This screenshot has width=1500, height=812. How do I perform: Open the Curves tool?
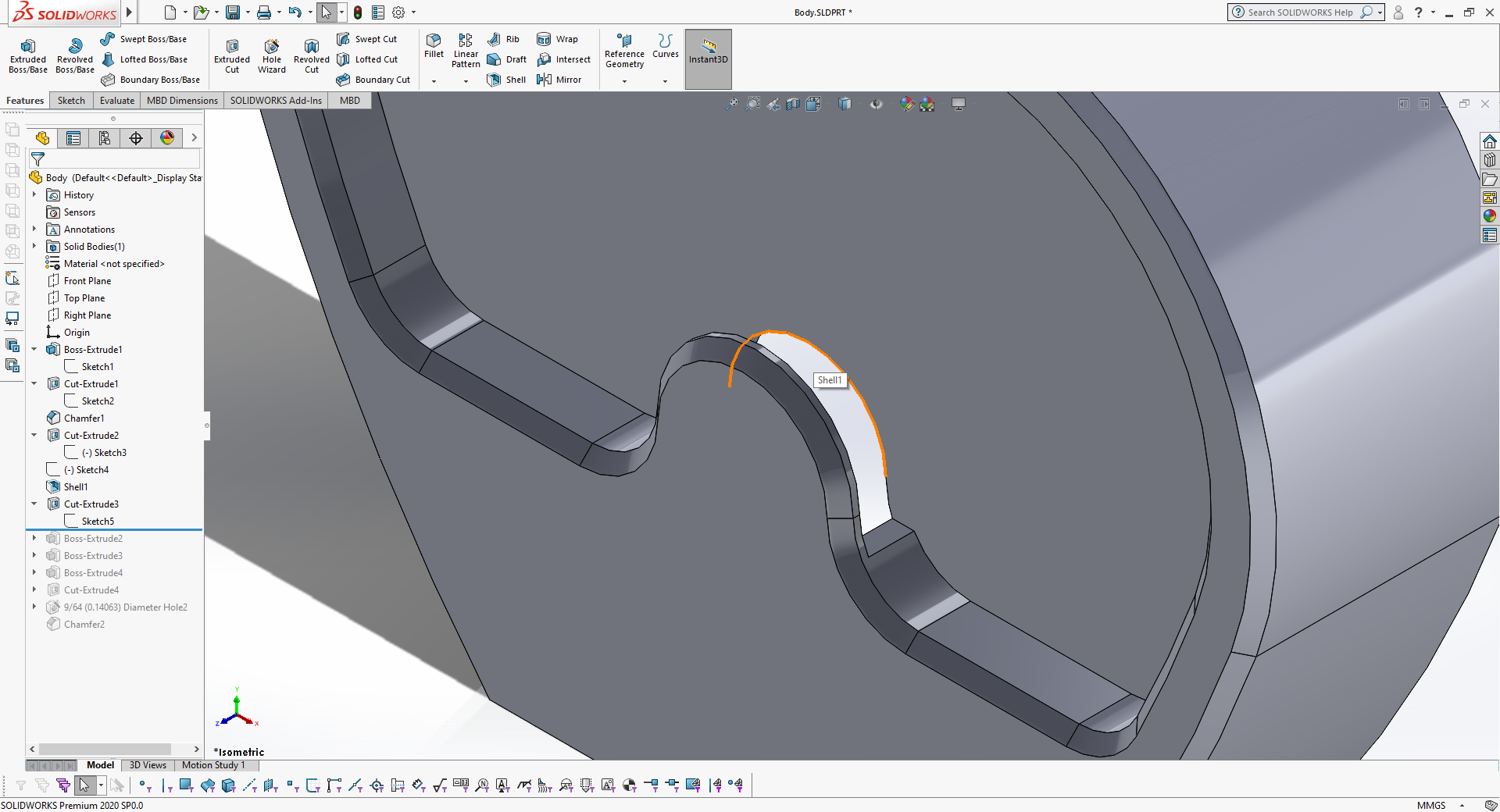tap(666, 45)
